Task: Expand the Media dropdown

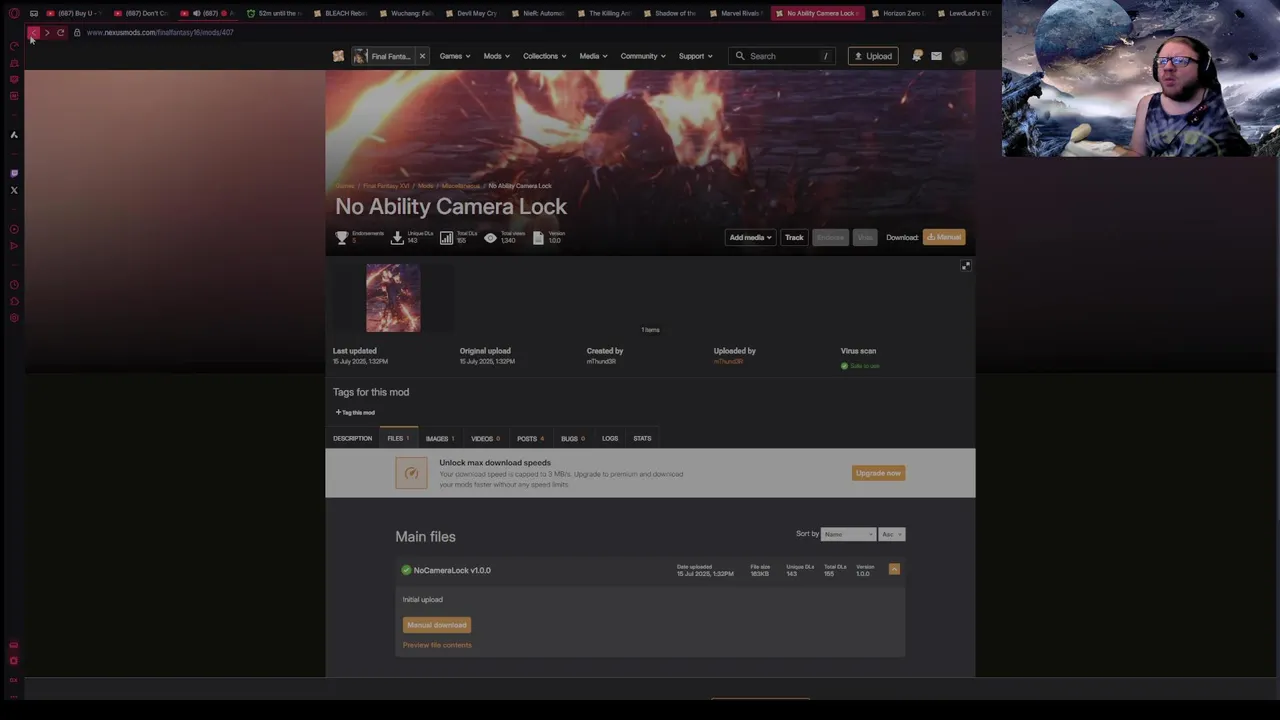Action: pos(593,56)
